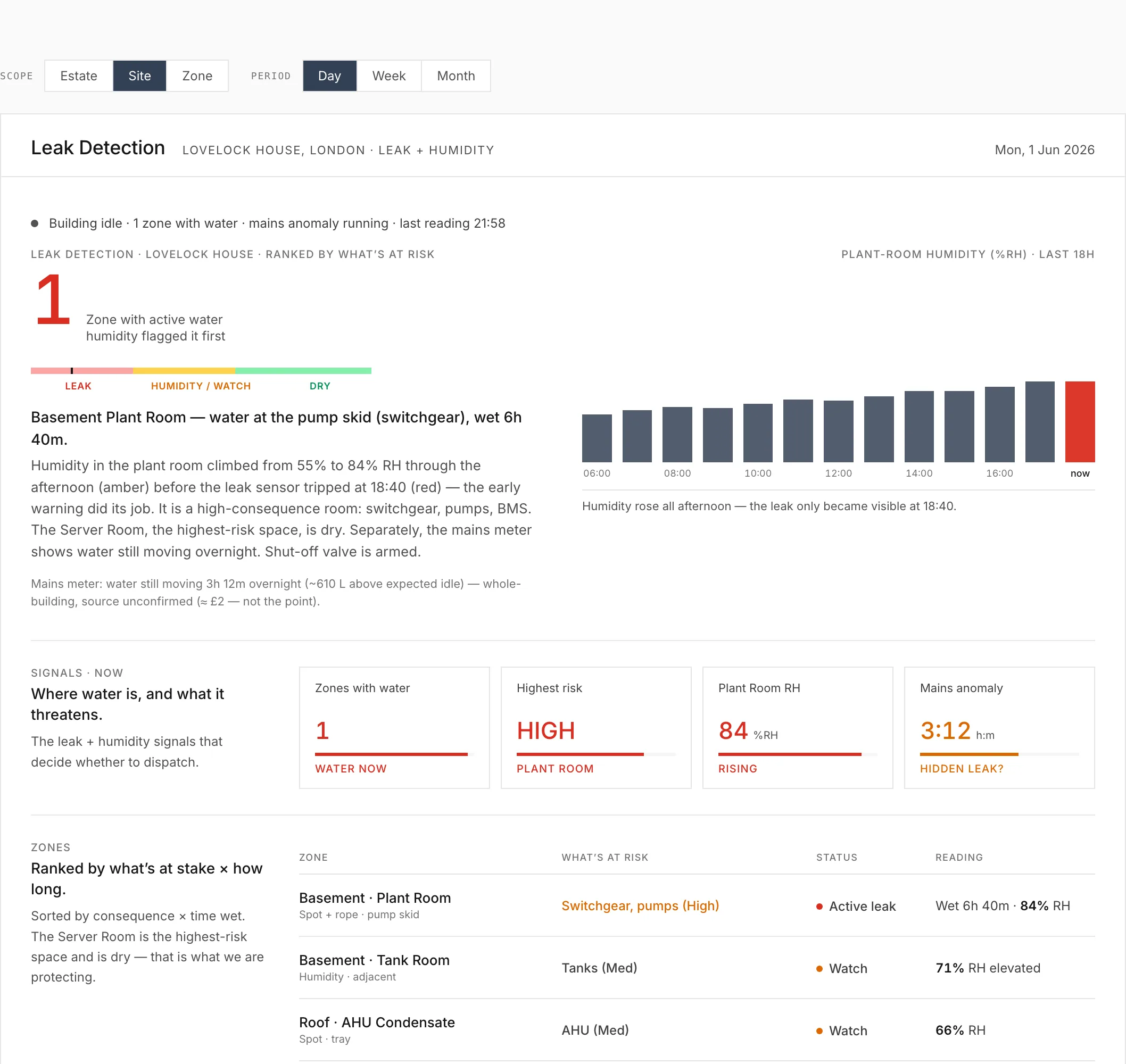The image size is (1126, 1064).
Task: Click the amber Humidity / Watch scale segment
Action: coord(184,370)
